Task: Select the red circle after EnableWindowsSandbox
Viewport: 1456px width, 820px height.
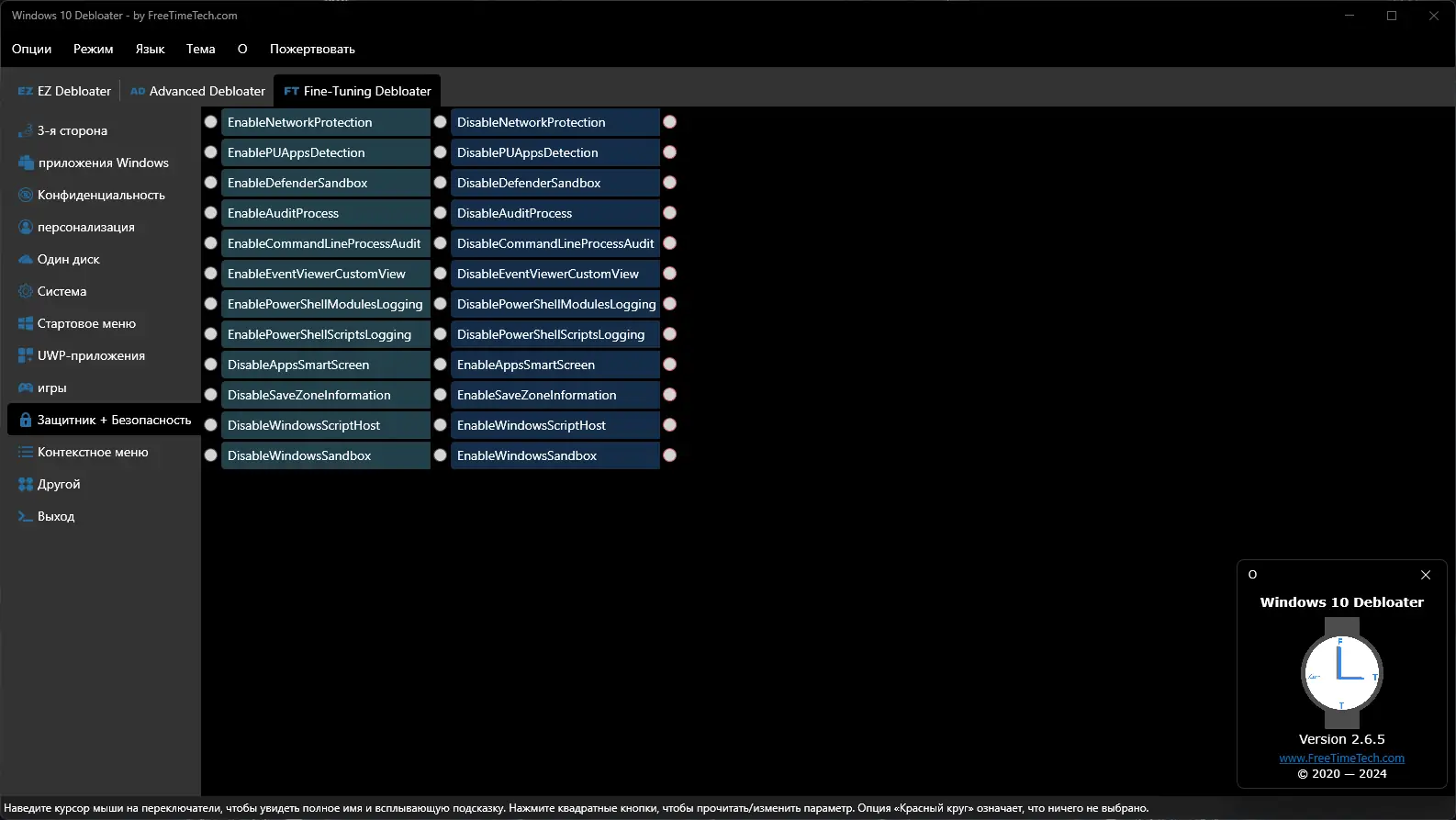Action: pos(670,455)
